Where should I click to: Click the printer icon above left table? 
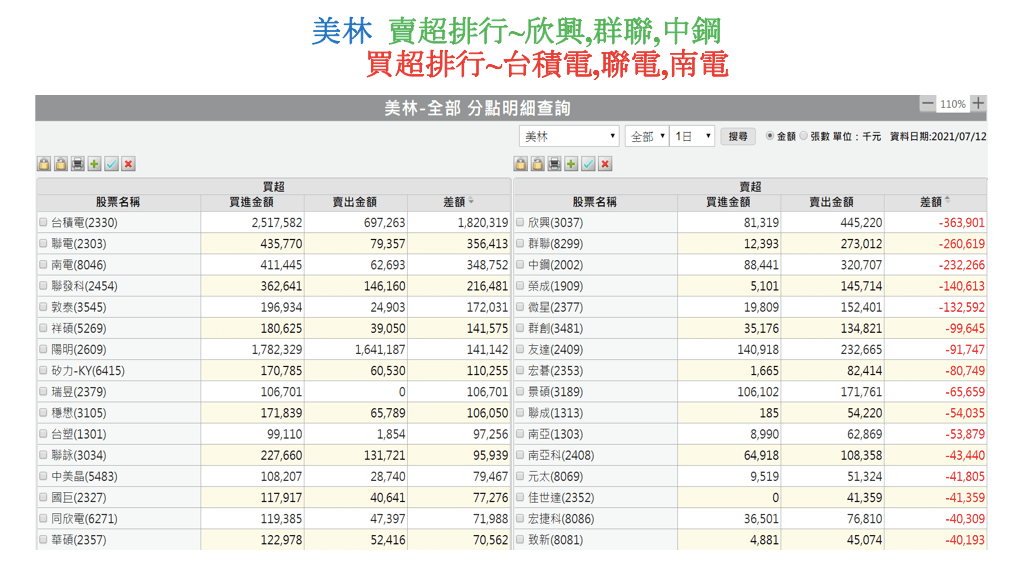(x=77, y=164)
